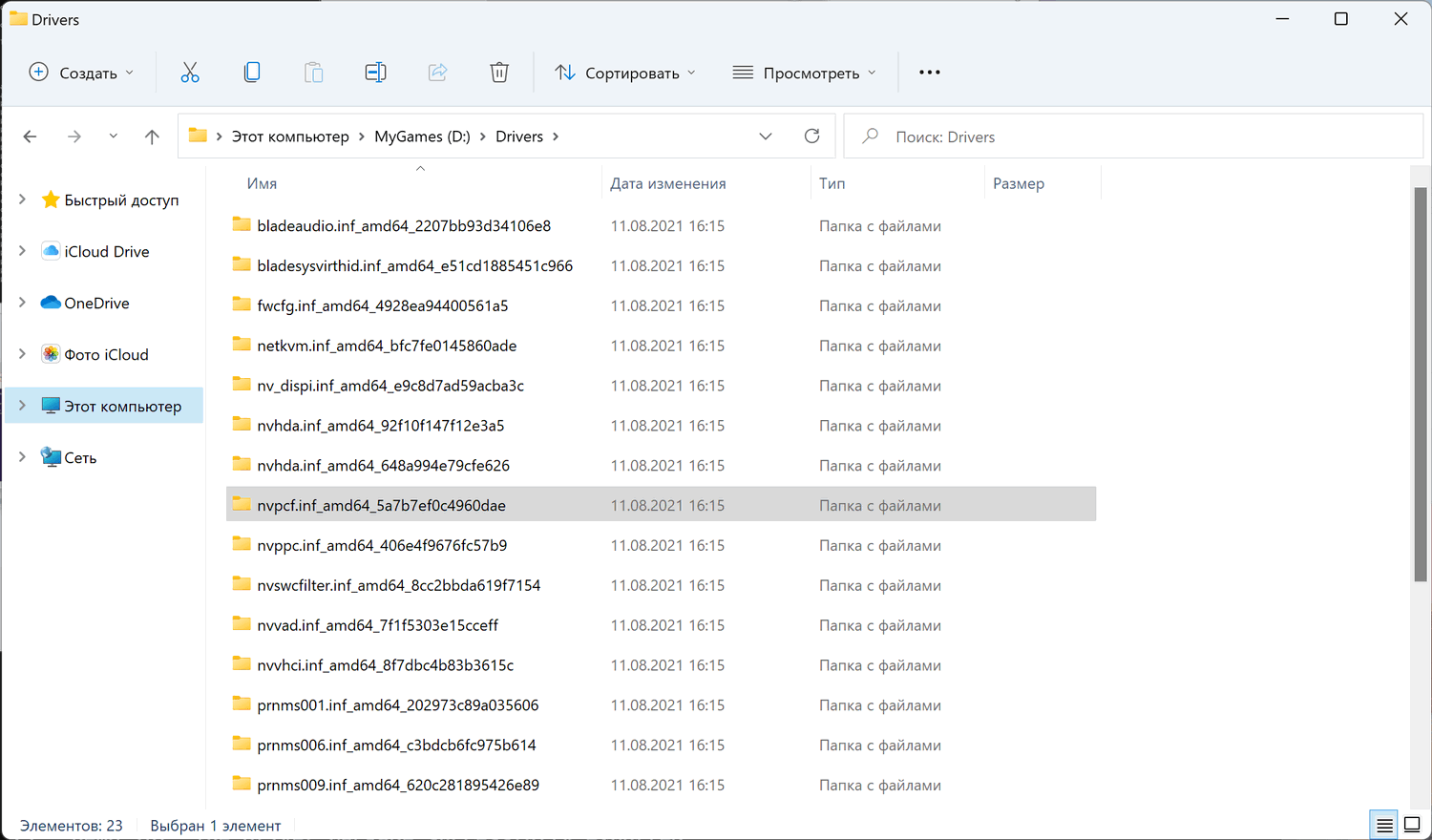
Task: Refresh the current folder view
Action: point(812,136)
